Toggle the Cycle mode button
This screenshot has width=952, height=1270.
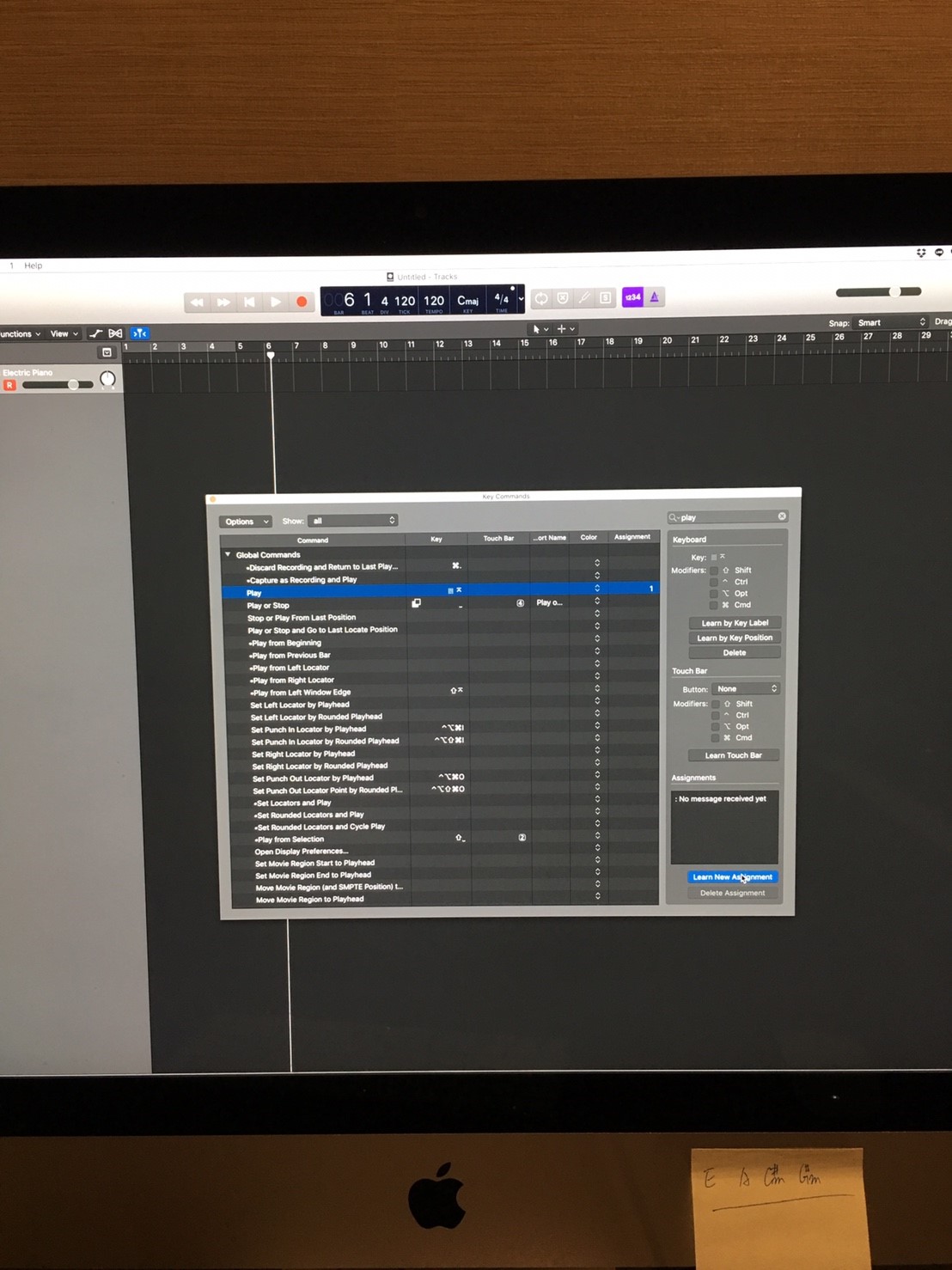point(541,299)
